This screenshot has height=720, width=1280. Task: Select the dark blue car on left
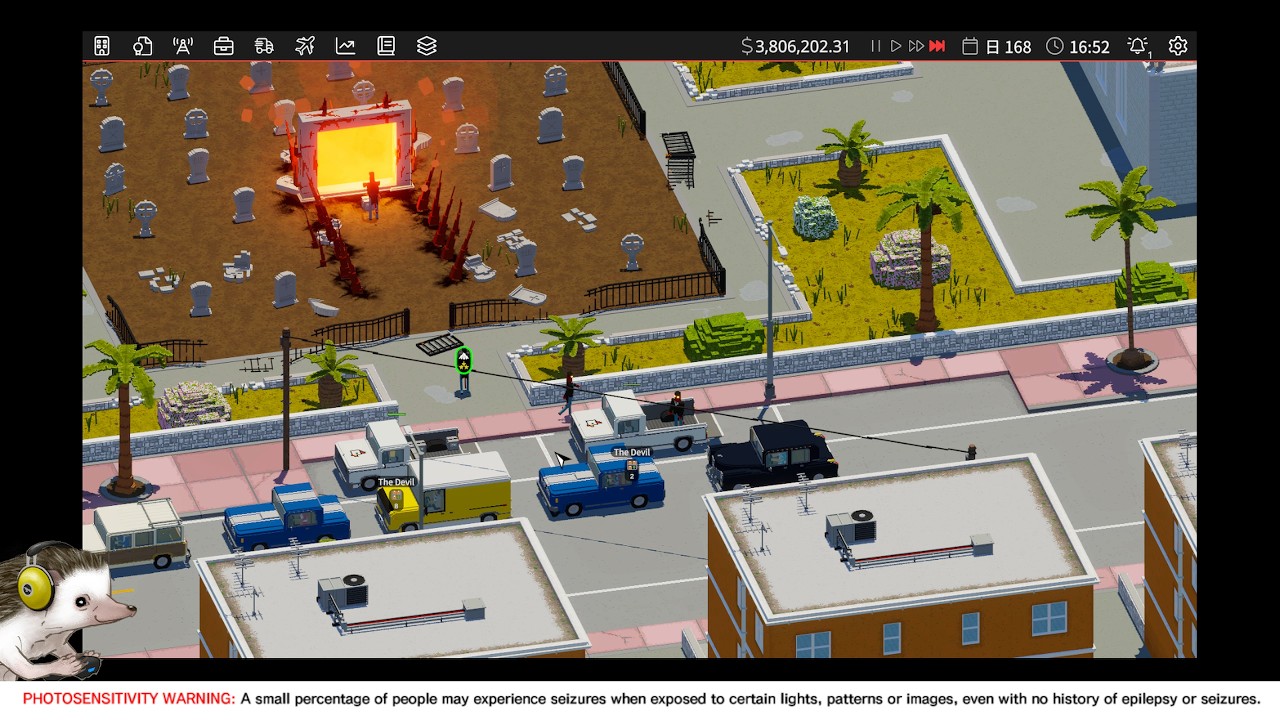(286, 515)
